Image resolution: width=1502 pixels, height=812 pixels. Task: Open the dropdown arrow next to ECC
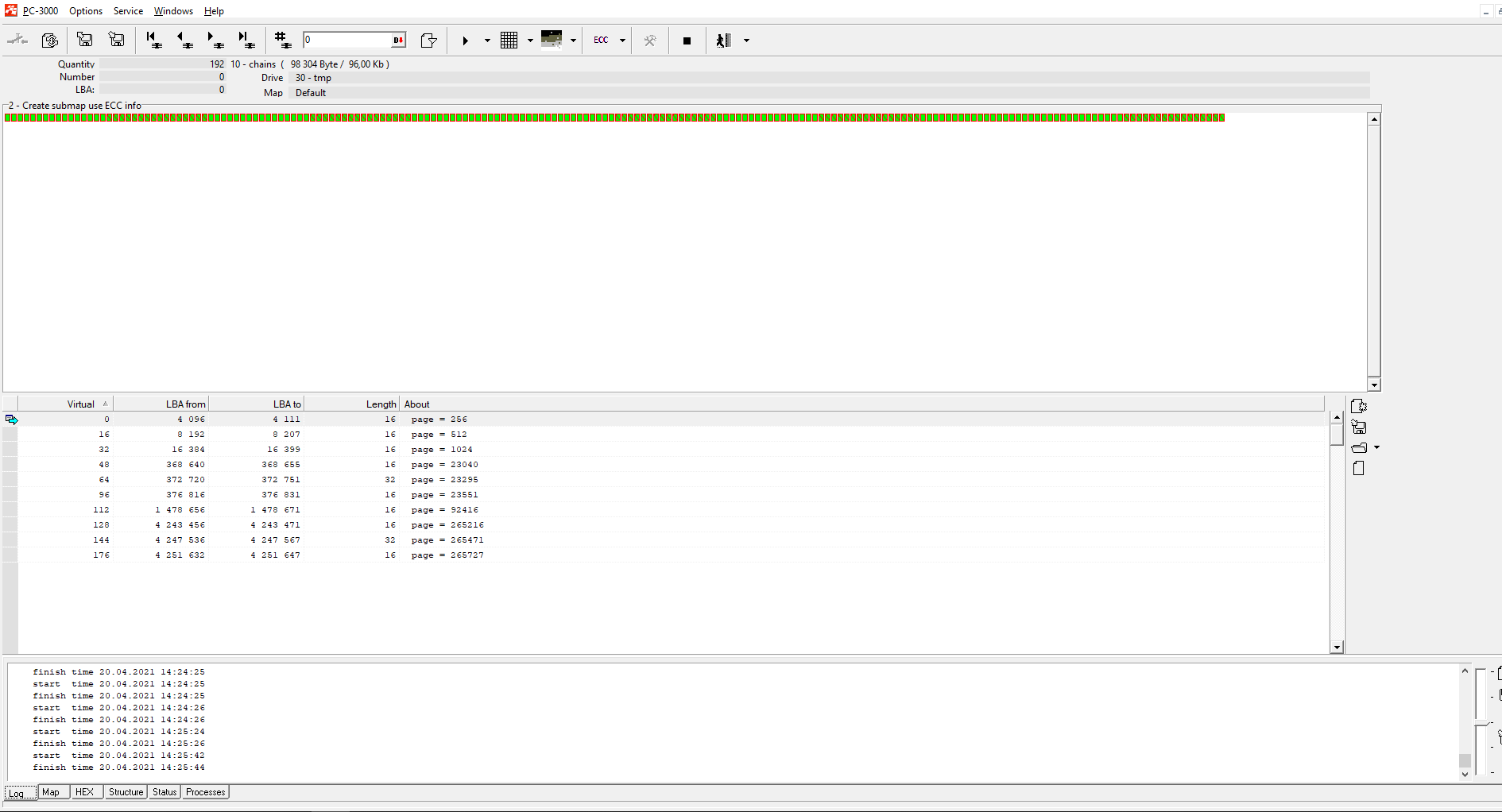pyautogui.click(x=622, y=41)
